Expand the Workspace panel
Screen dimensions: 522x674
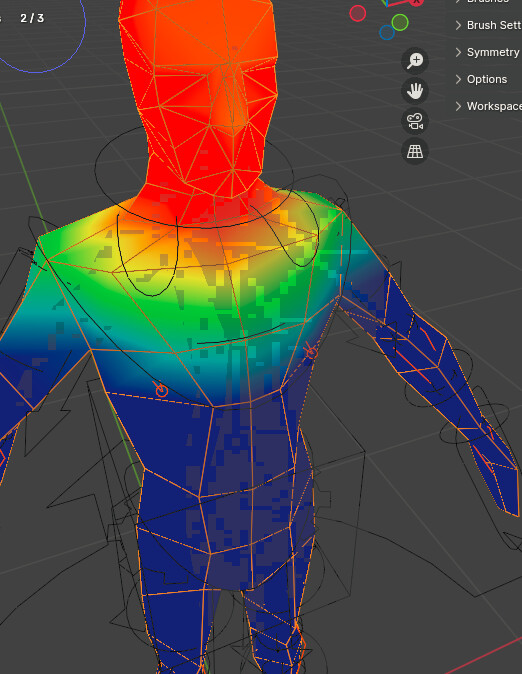tap(488, 106)
